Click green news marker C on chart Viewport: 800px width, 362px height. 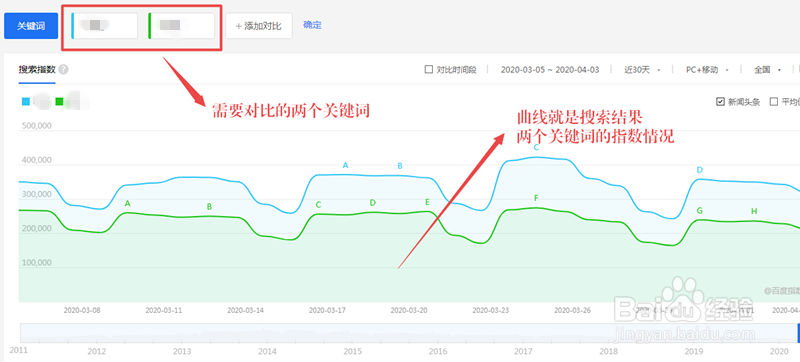point(318,205)
